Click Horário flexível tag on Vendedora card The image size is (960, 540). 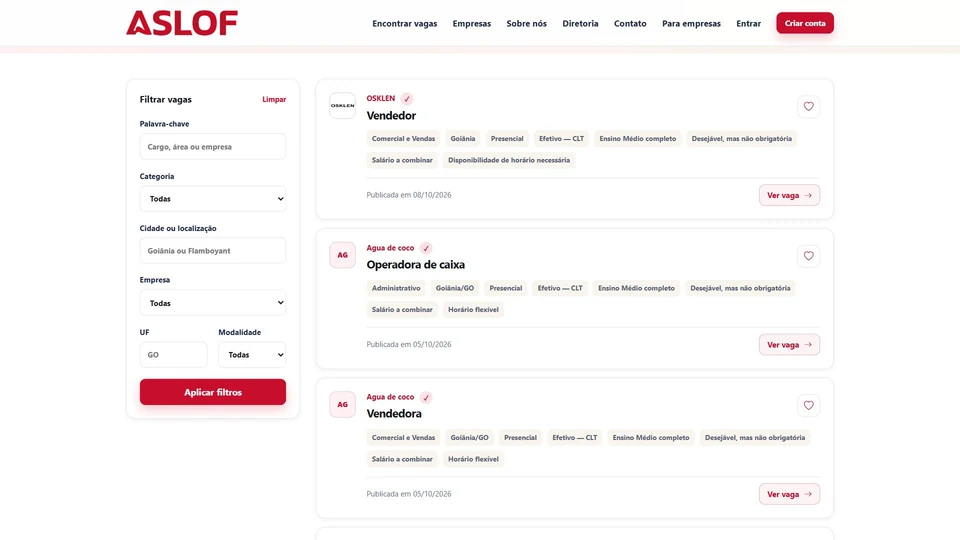point(473,459)
